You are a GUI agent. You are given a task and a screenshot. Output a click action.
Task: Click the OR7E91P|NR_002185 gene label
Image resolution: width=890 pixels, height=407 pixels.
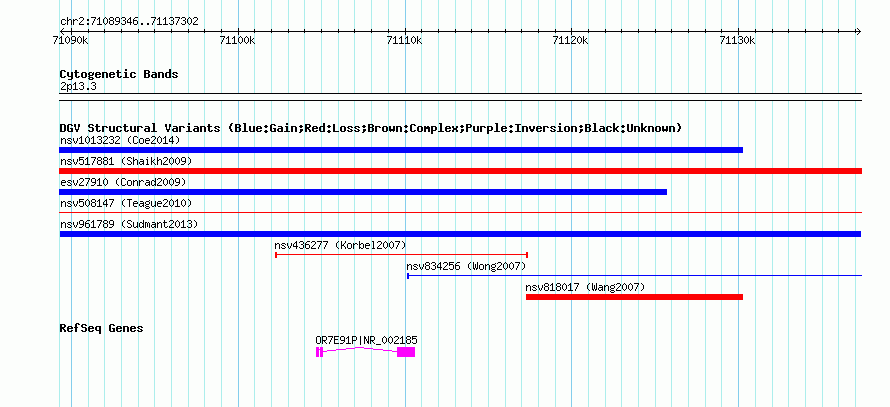pyautogui.click(x=366, y=340)
